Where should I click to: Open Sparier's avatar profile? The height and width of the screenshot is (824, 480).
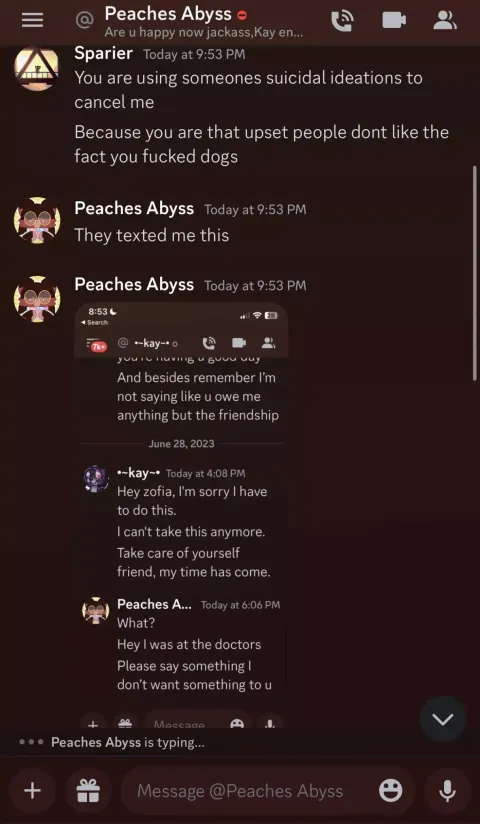coord(36,68)
